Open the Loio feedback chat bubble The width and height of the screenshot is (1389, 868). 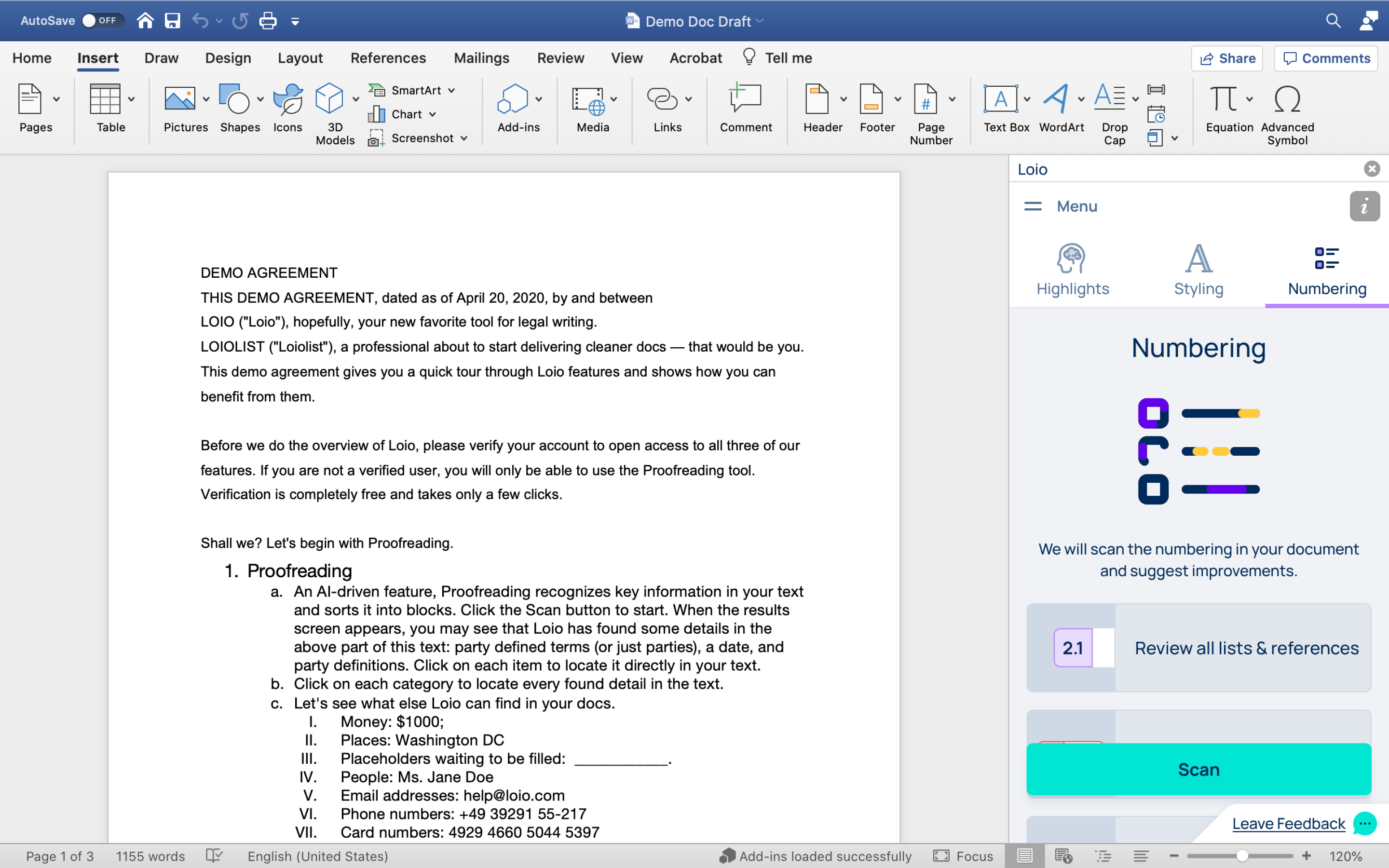[x=1365, y=824]
